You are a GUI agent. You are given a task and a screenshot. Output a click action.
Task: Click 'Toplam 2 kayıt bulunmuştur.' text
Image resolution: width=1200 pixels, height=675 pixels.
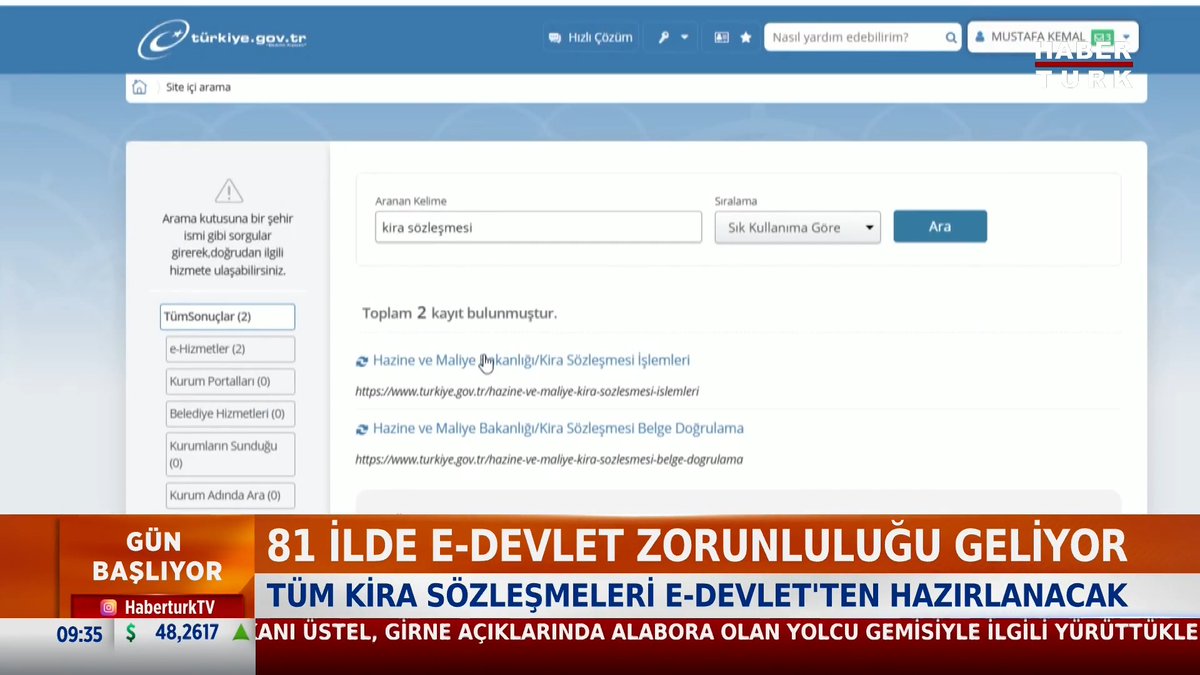coord(459,313)
